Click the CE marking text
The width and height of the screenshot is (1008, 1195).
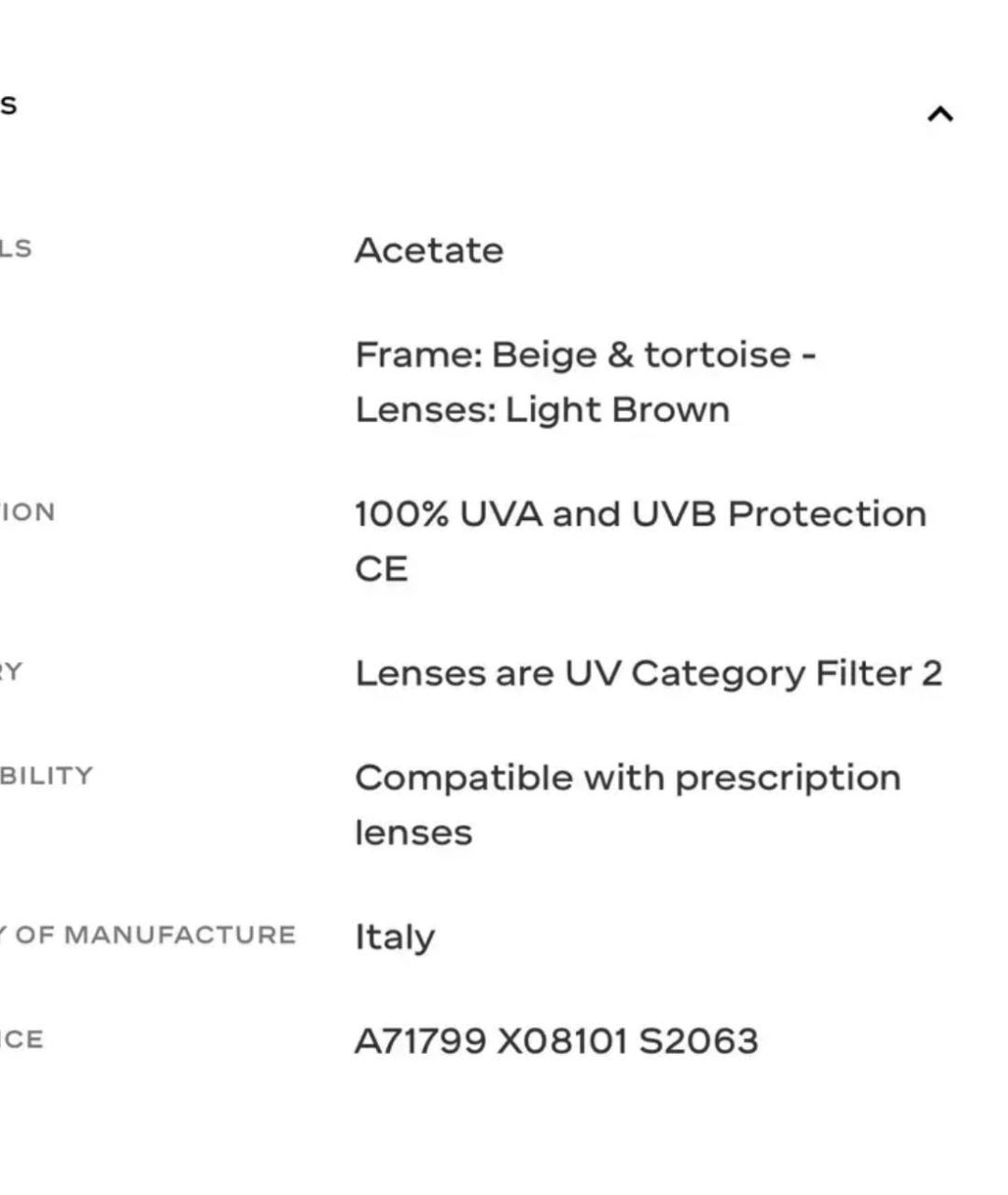(x=381, y=569)
